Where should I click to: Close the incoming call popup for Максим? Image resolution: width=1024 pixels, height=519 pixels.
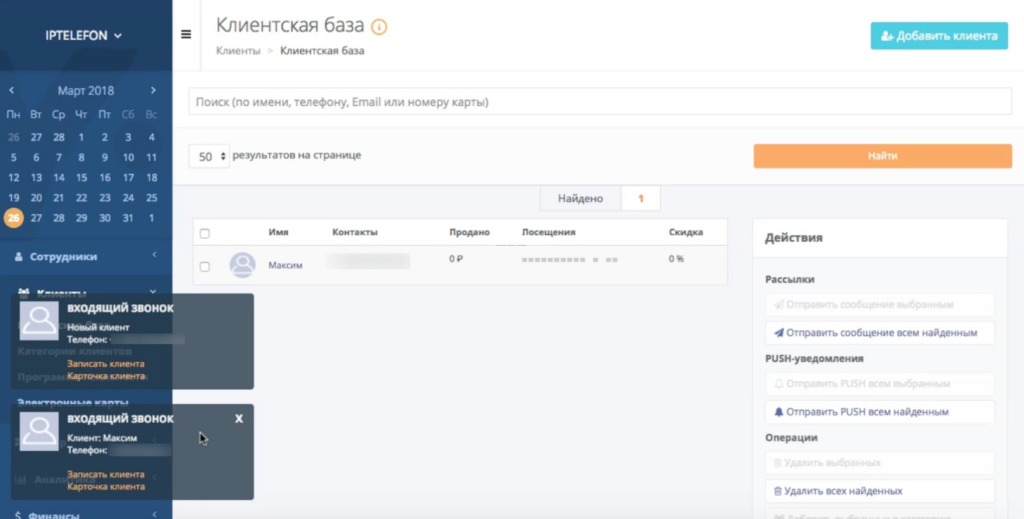click(x=239, y=418)
